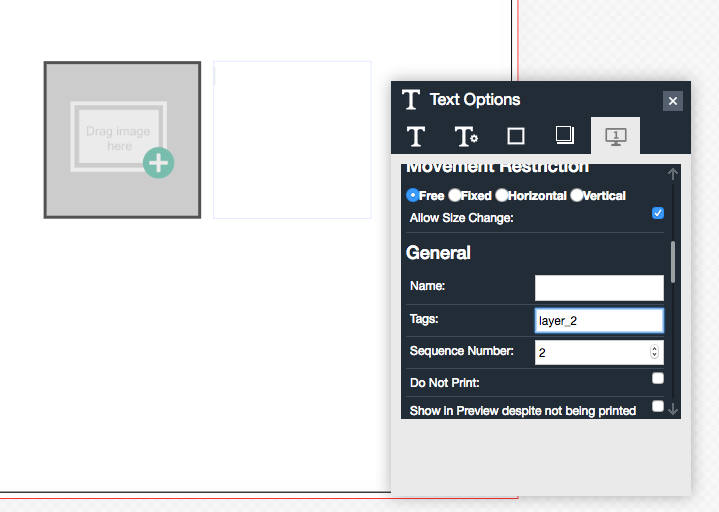
Task: Choose Horizontal movement restriction
Action: 501,195
